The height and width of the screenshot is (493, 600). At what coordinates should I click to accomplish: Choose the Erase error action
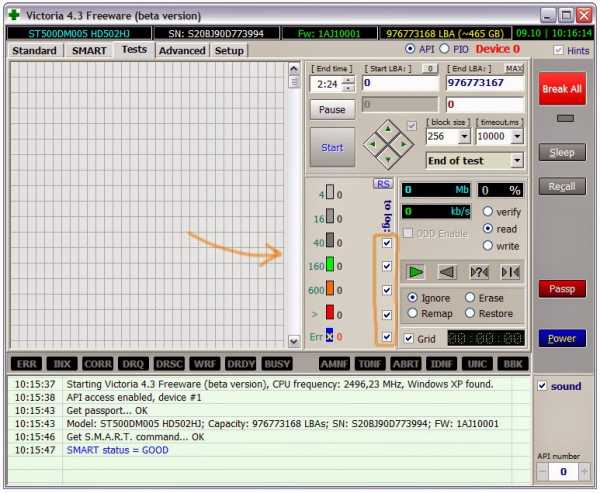[x=470, y=297]
